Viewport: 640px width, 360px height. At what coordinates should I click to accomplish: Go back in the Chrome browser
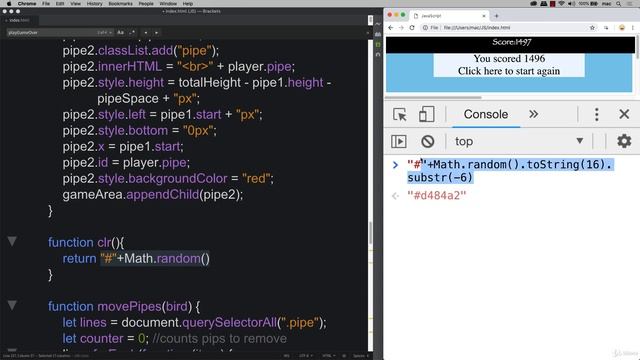click(x=391, y=28)
